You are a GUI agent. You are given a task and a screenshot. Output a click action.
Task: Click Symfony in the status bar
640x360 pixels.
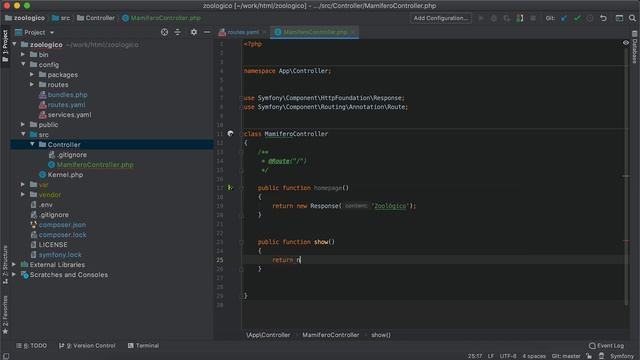pos(622,356)
